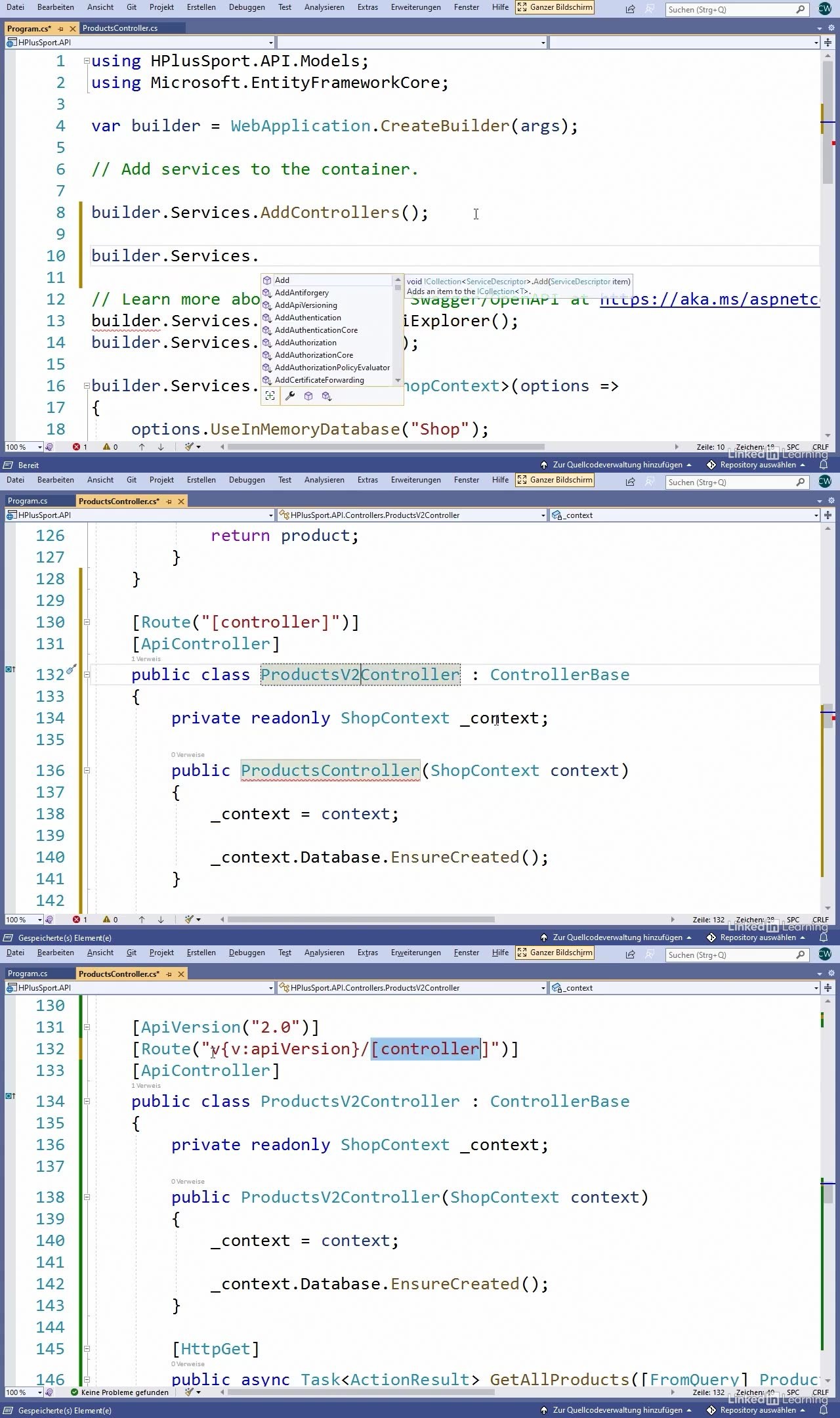Click the green 'Keine Probleme gefunden' checkmark icon
The height and width of the screenshot is (1418, 840).
[74, 1392]
